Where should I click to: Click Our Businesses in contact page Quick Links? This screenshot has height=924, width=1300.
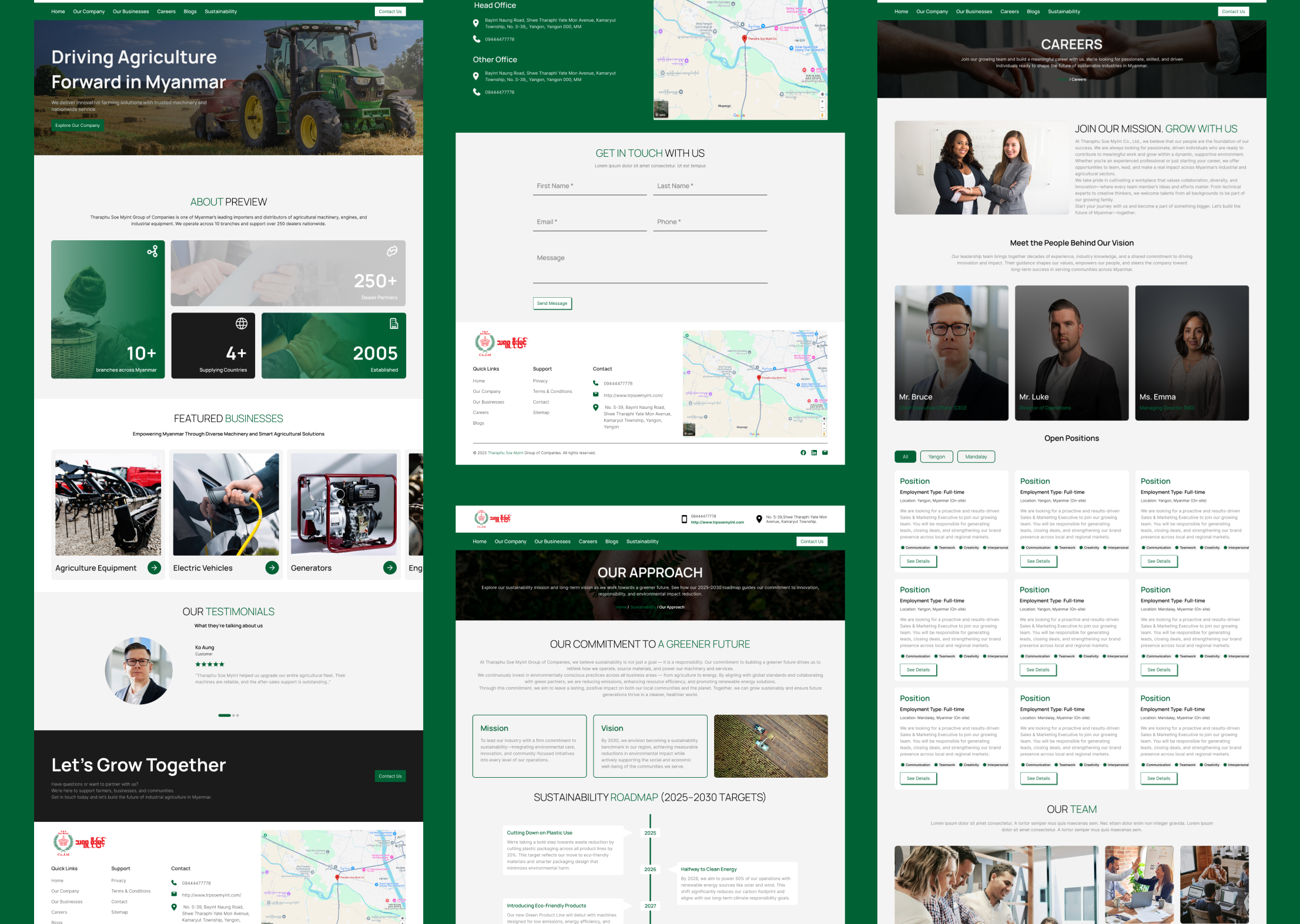pos(488,402)
